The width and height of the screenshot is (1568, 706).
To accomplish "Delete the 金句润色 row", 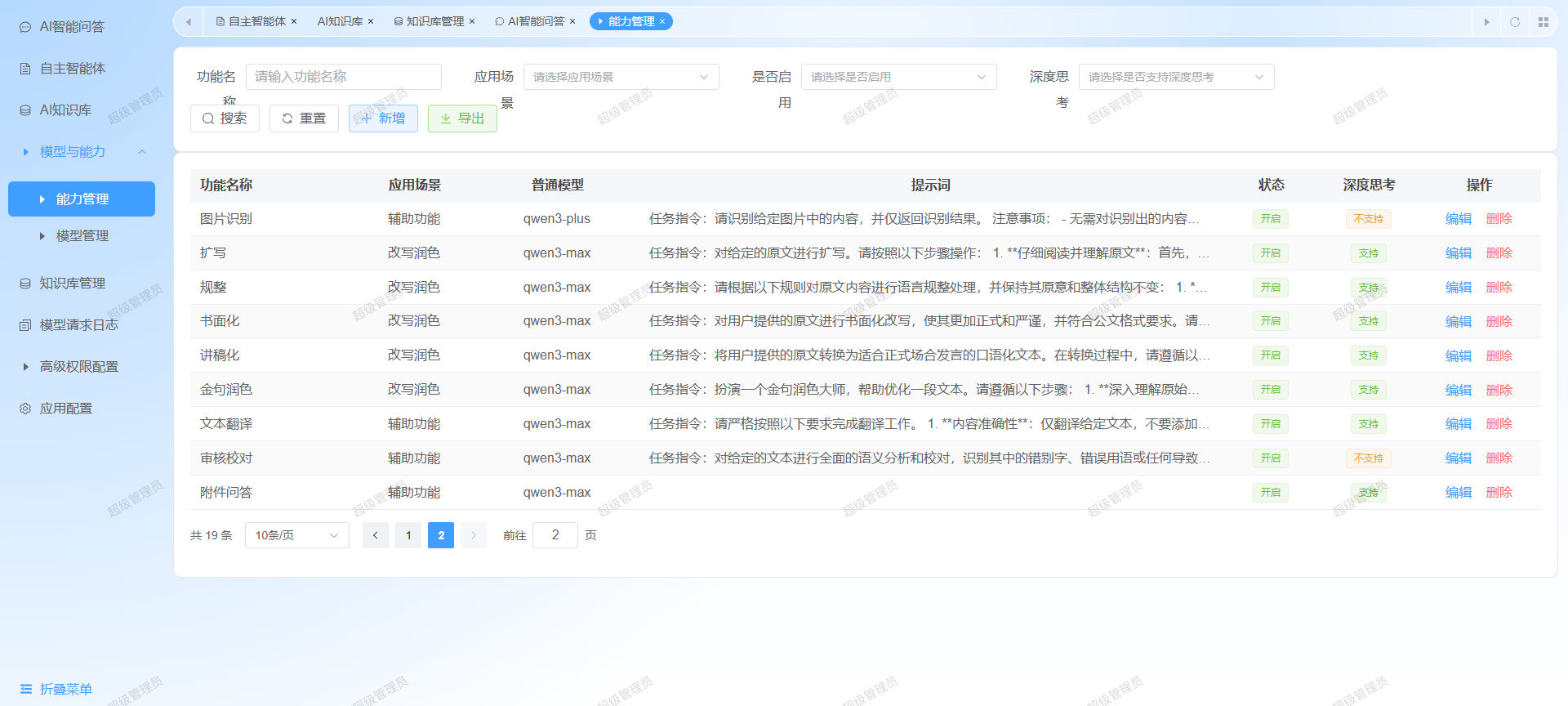I will click(1499, 391).
